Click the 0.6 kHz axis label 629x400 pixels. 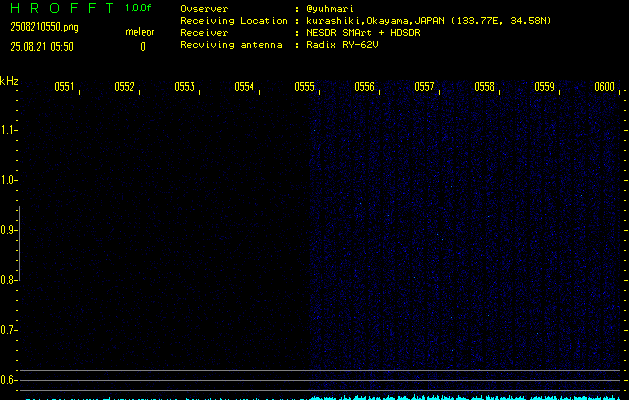tap(7, 380)
